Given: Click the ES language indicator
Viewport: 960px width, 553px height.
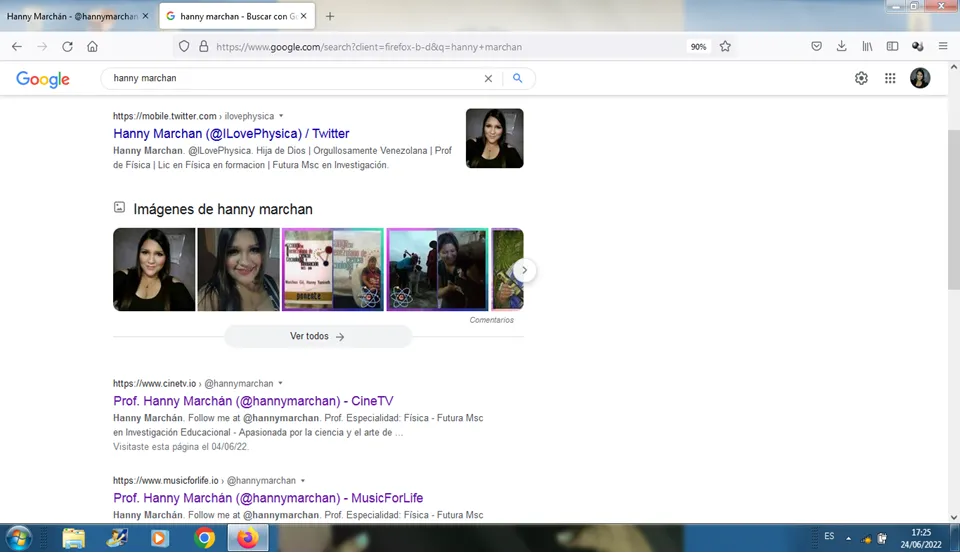Looking at the screenshot, I should (829, 536).
